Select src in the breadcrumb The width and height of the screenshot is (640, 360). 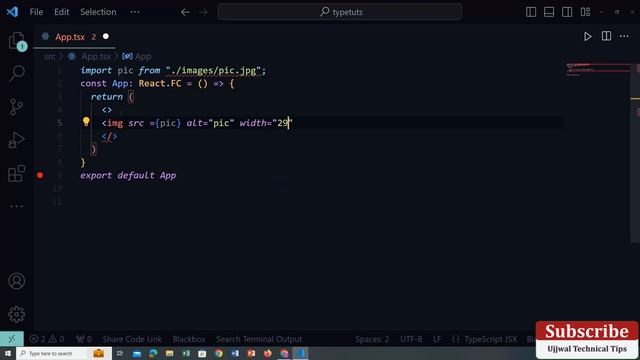(49, 56)
